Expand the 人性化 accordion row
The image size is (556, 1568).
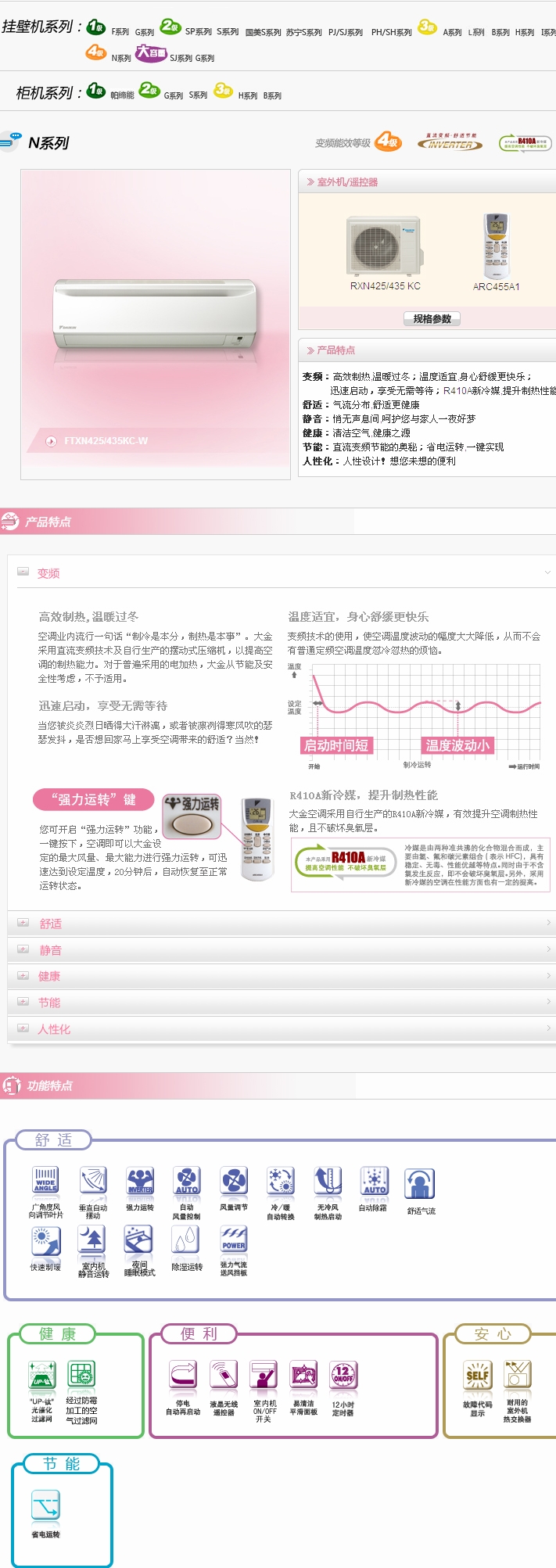[x=53, y=1029]
